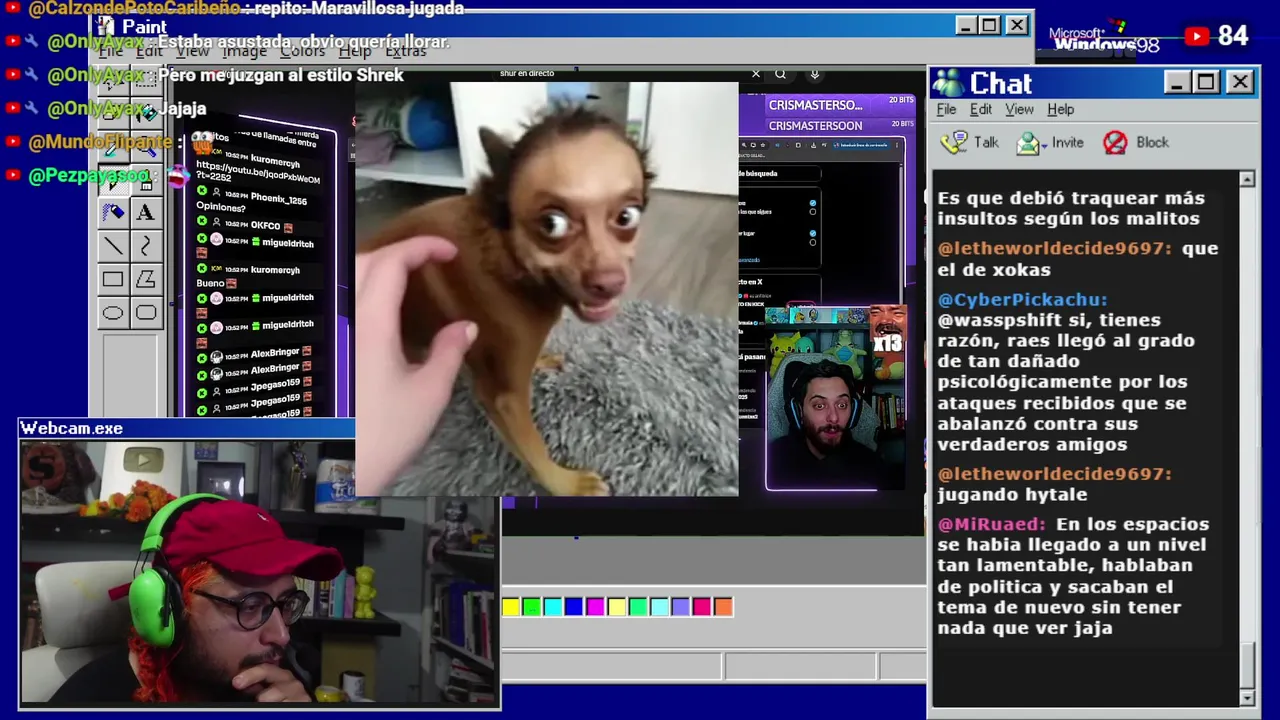Close the 'shur en directo' search bar X
This screenshot has height=720, width=1280.
(x=756, y=74)
